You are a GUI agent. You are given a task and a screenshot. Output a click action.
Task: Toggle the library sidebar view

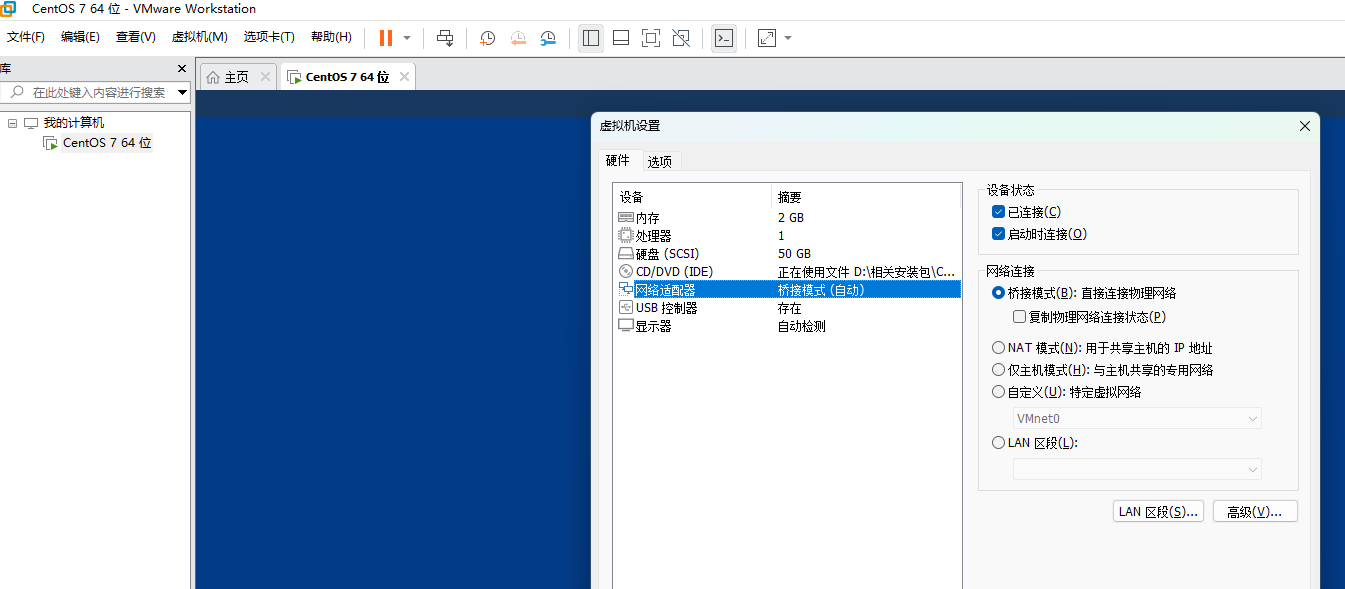(x=591, y=38)
